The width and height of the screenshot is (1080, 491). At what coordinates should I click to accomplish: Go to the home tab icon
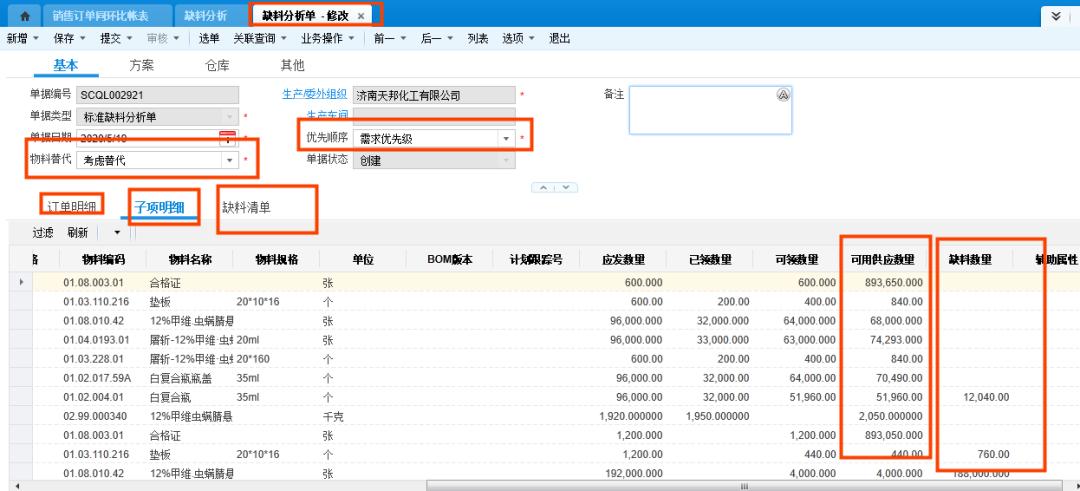pos(25,15)
